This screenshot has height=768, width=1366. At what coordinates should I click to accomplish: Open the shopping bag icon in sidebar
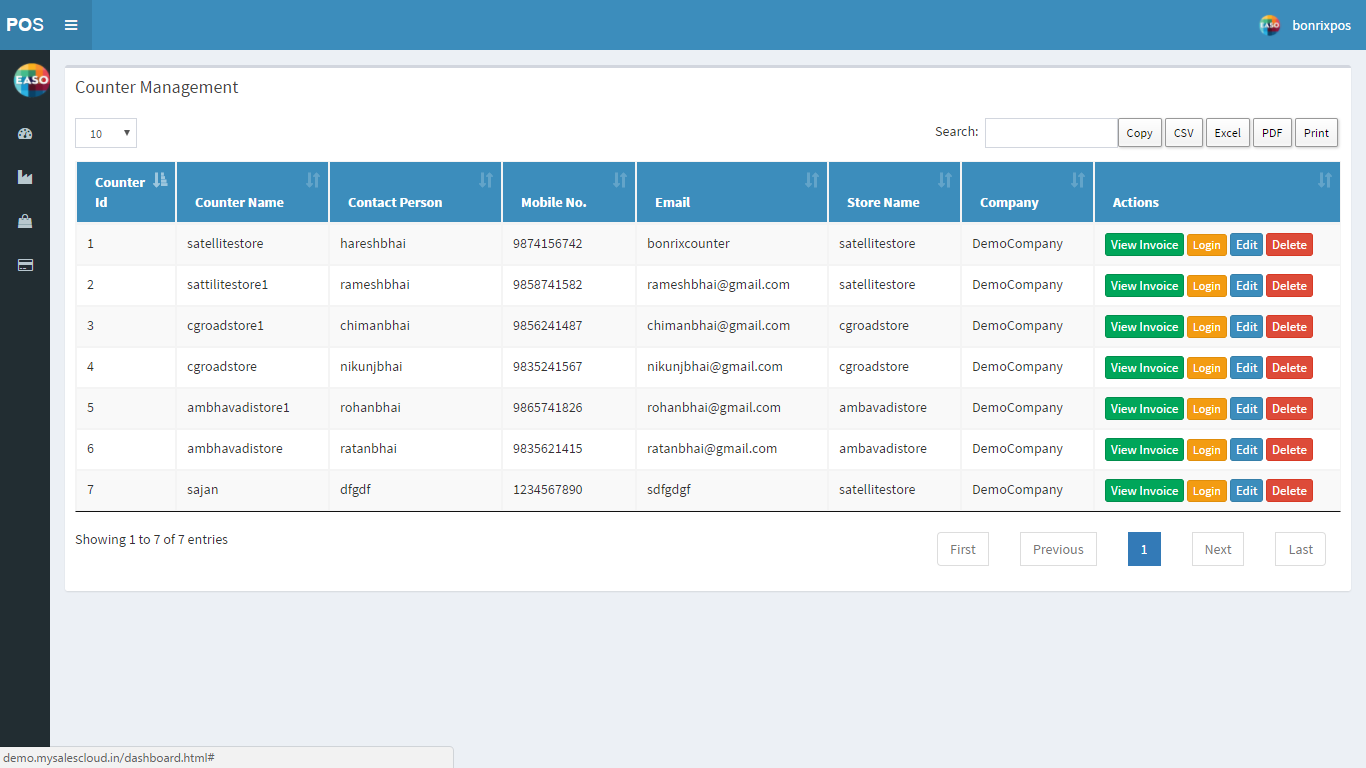click(25, 221)
